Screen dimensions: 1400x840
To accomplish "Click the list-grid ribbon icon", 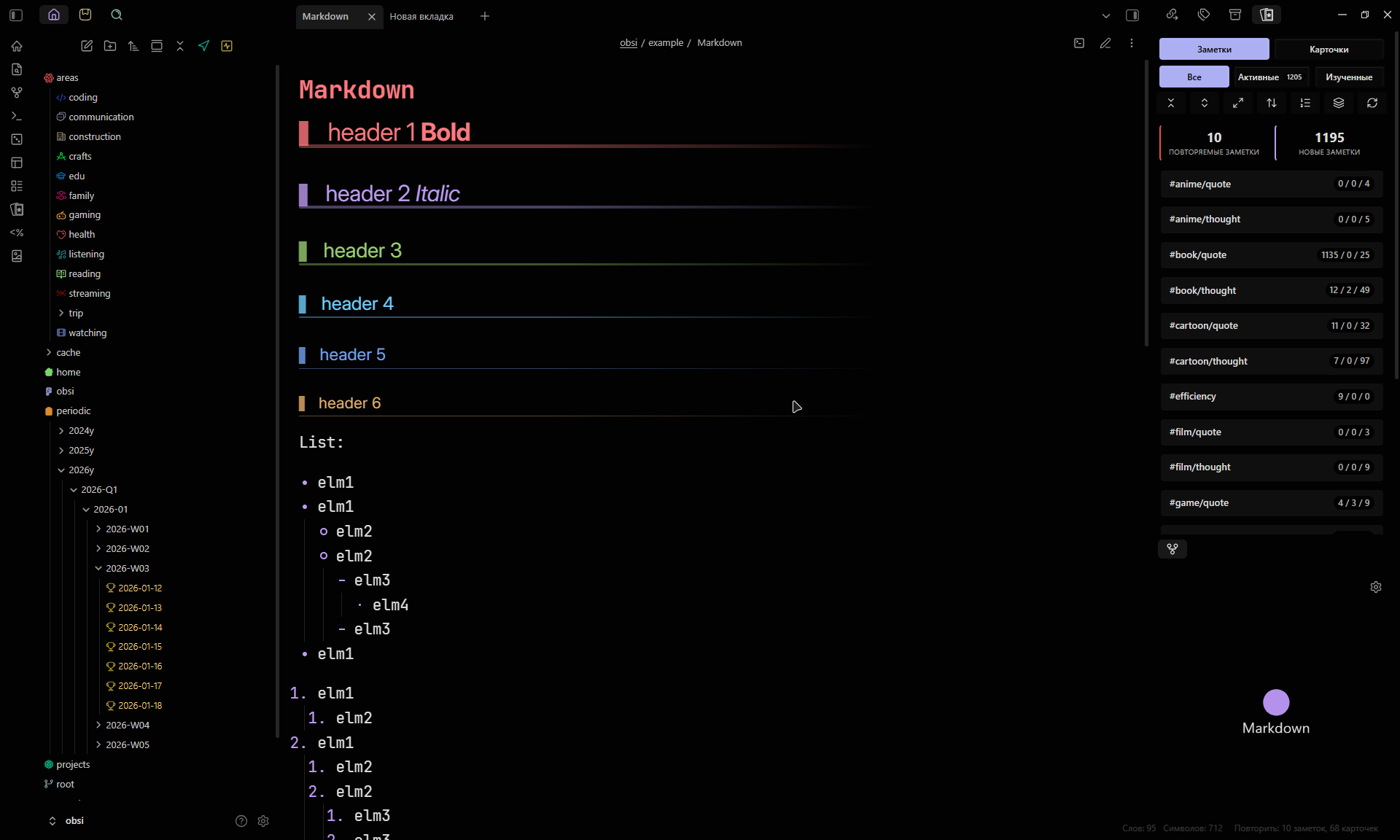I will 17,186.
